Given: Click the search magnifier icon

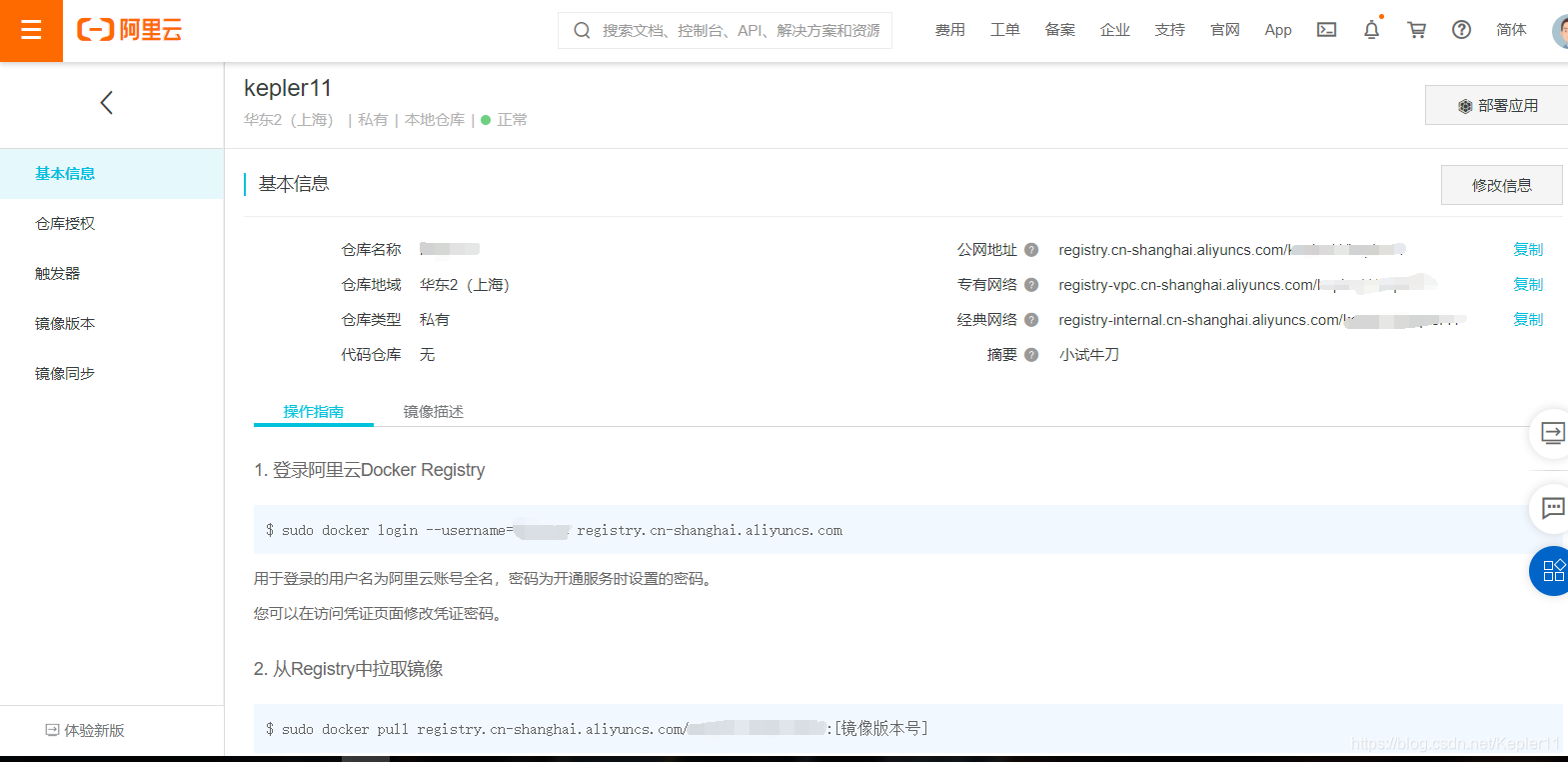Looking at the screenshot, I should point(582,31).
